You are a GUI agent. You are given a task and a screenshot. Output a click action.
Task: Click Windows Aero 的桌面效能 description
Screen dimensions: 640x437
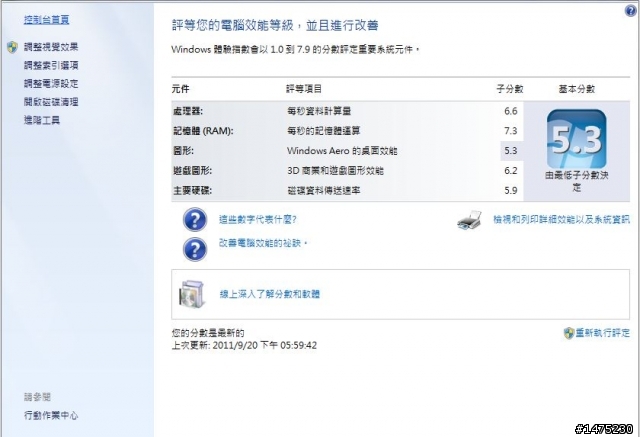(x=342, y=151)
